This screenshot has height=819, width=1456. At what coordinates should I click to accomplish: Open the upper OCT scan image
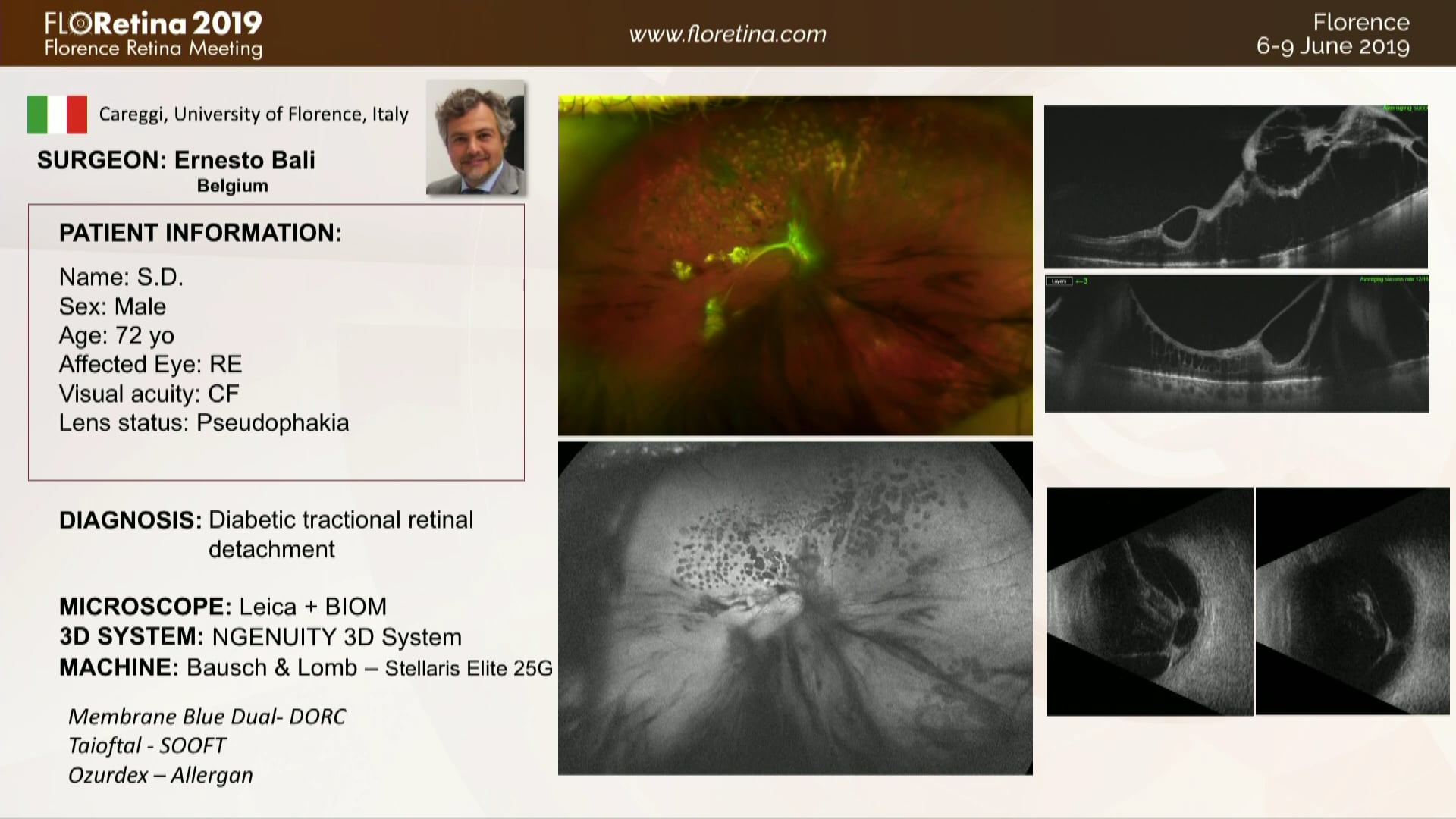coord(1236,187)
